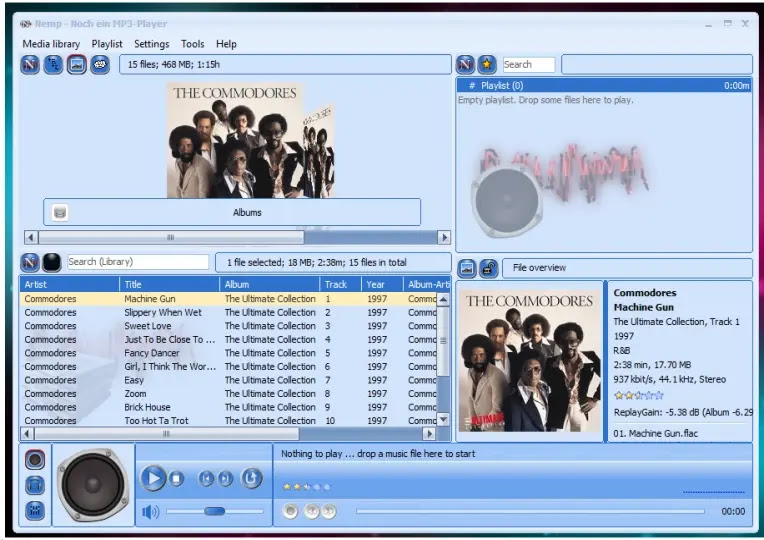
Task: Select the 'Zoom' track row
Action: pos(228,394)
